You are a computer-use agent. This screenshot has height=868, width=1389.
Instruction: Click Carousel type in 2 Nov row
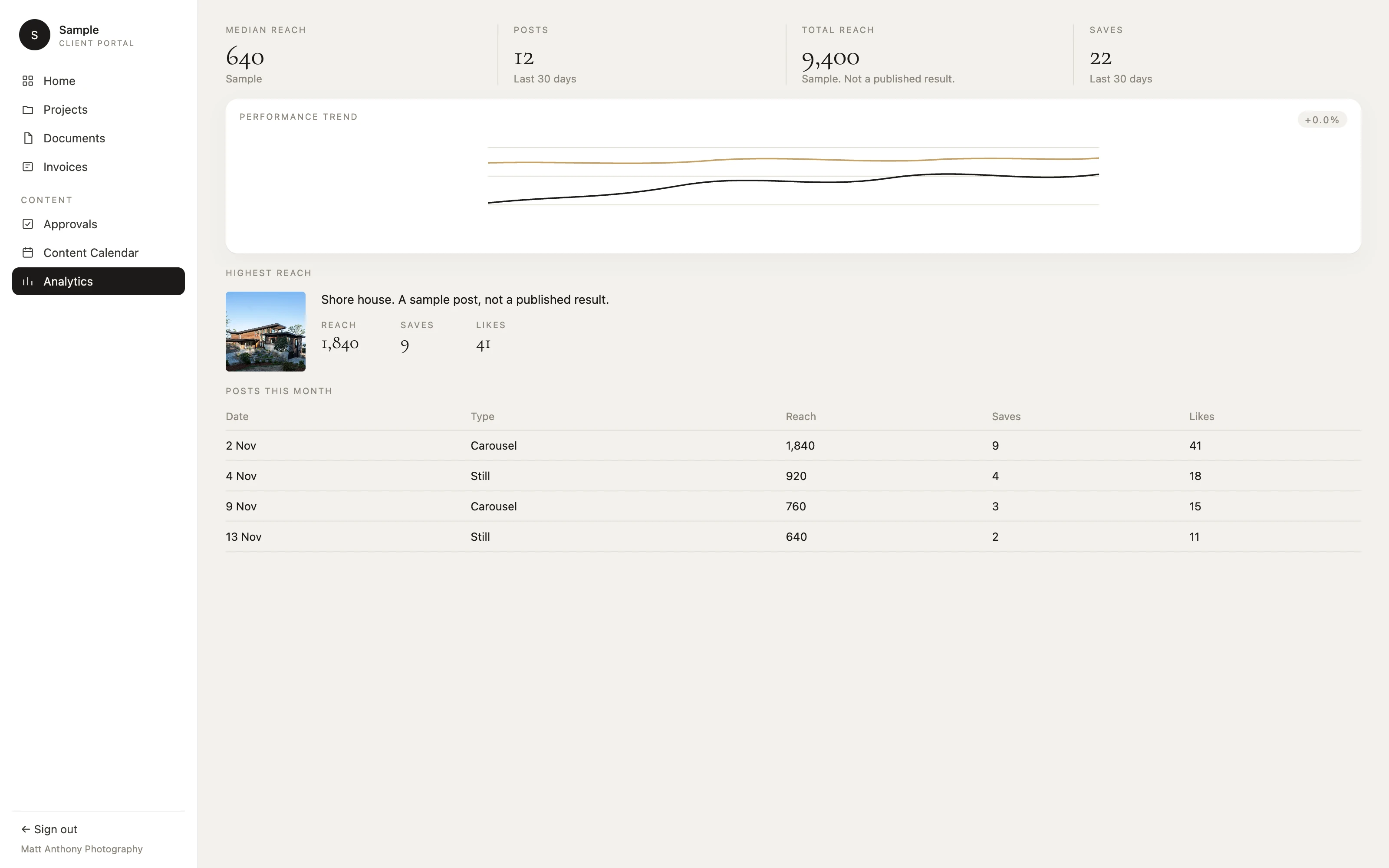(x=494, y=446)
